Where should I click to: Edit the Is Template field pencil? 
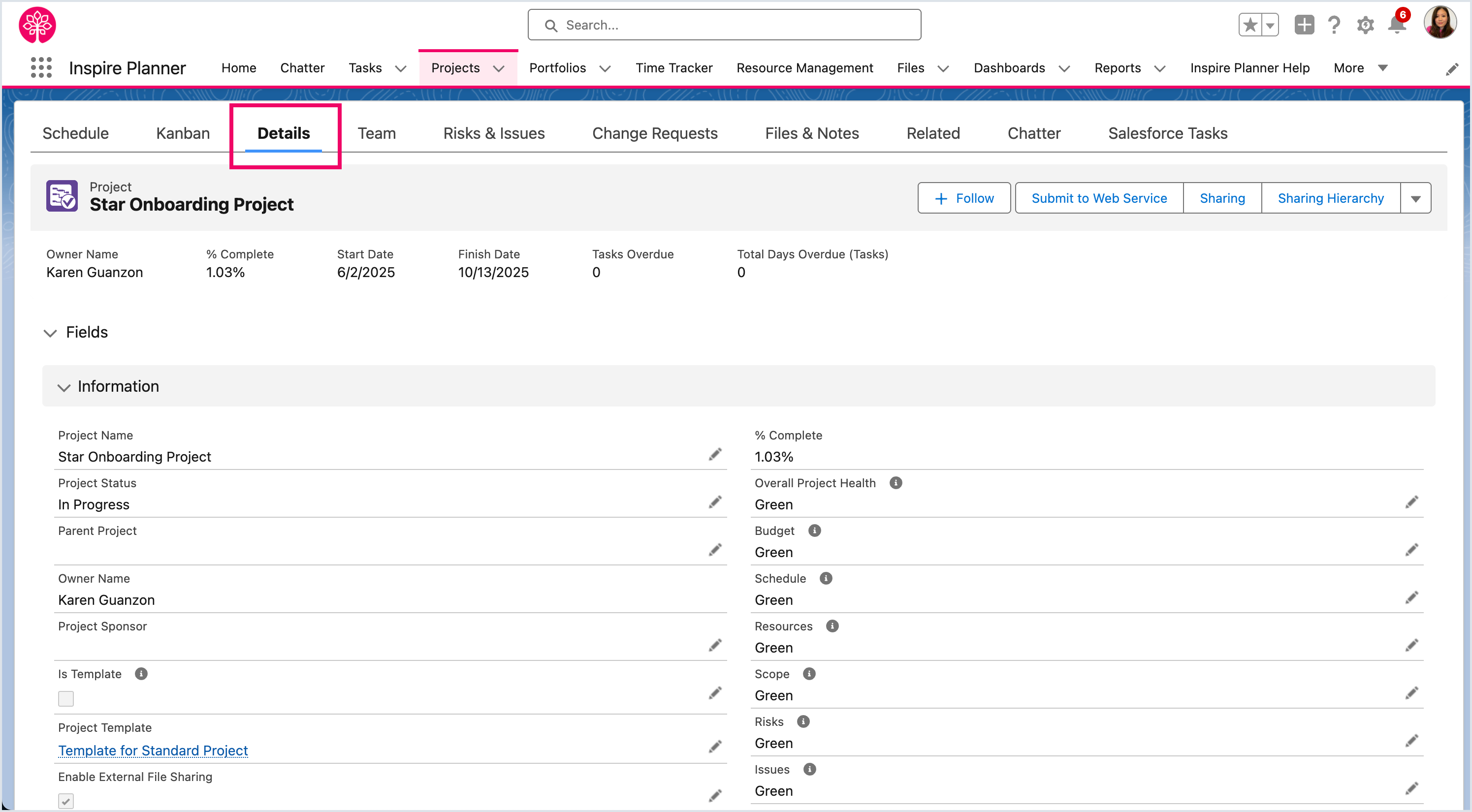pos(715,693)
